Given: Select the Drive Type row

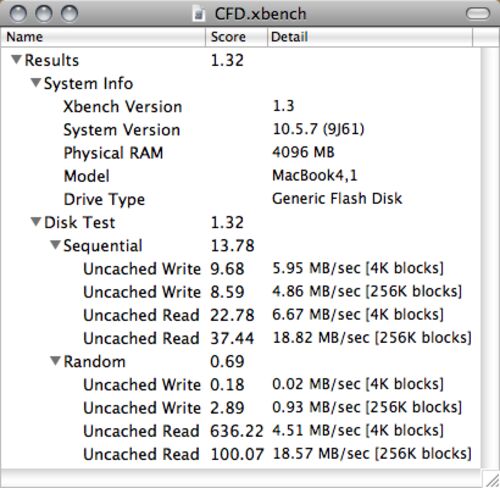Looking at the screenshot, I should (241, 199).
